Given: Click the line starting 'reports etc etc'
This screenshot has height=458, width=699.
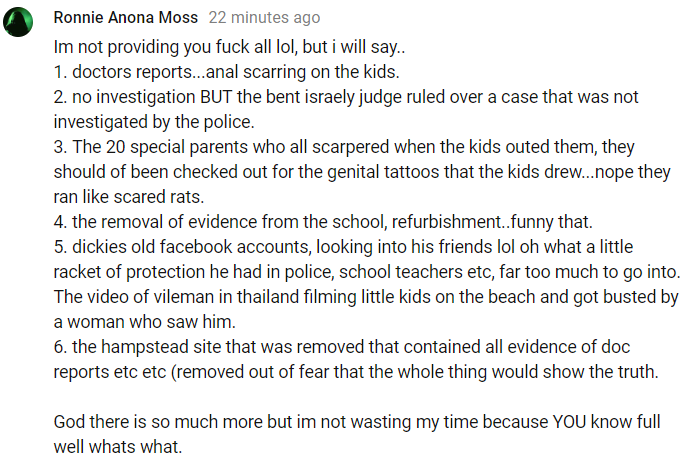Looking at the screenshot, I should click(x=356, y=371).
